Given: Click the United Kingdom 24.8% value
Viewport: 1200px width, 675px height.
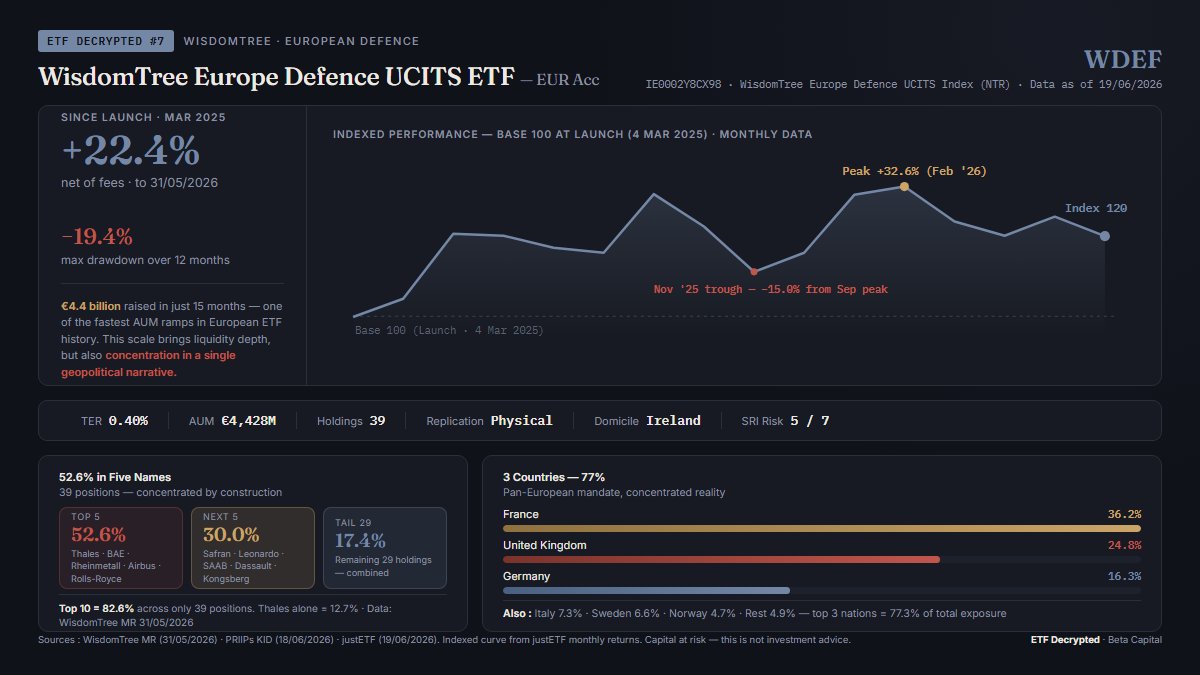Looking at the screenshot, I should (1124, 545).
